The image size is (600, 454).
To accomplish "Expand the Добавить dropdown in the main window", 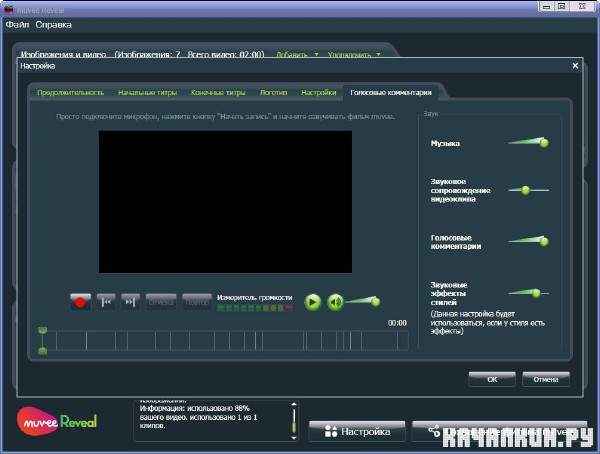I will click(297, 55).
